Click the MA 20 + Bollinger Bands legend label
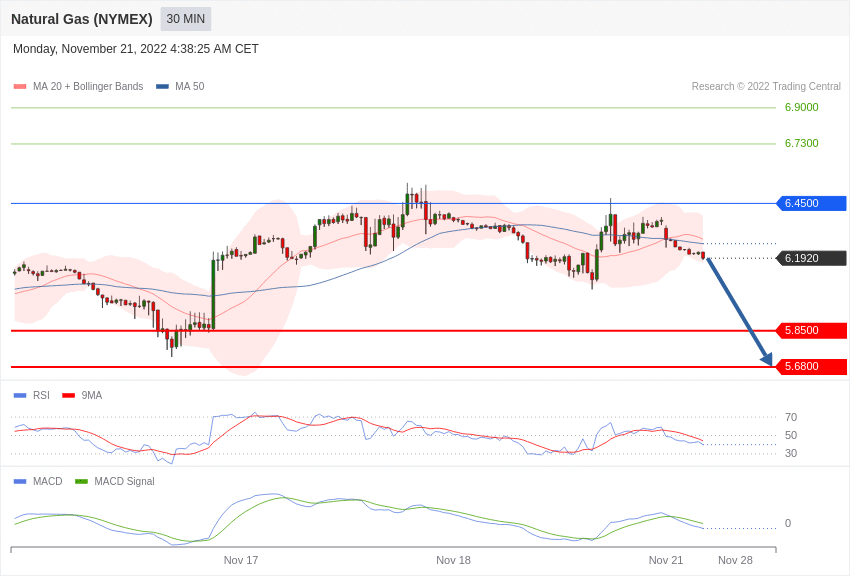This screenshot has width=850, height=576. tap(88, 86)
